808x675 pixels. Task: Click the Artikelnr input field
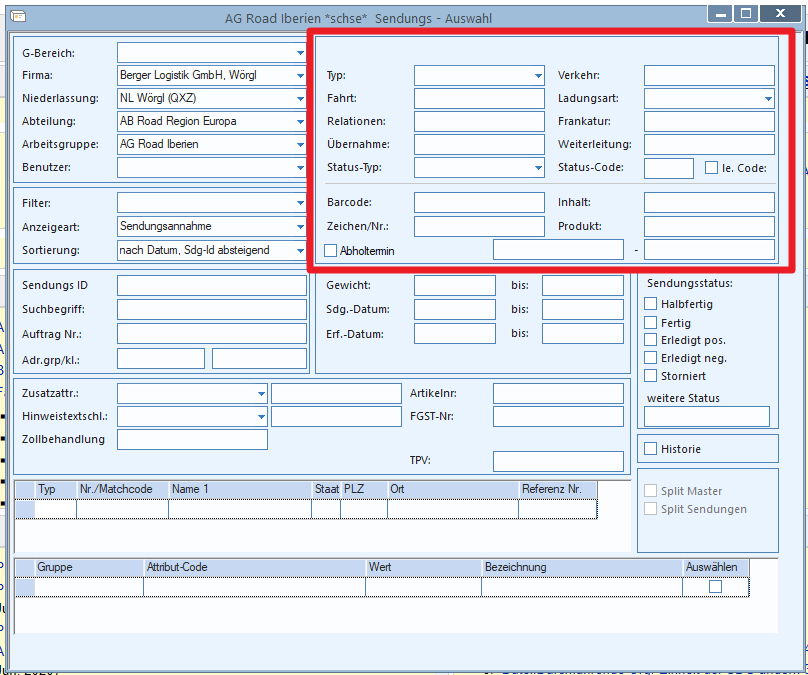tap(558, 394)
